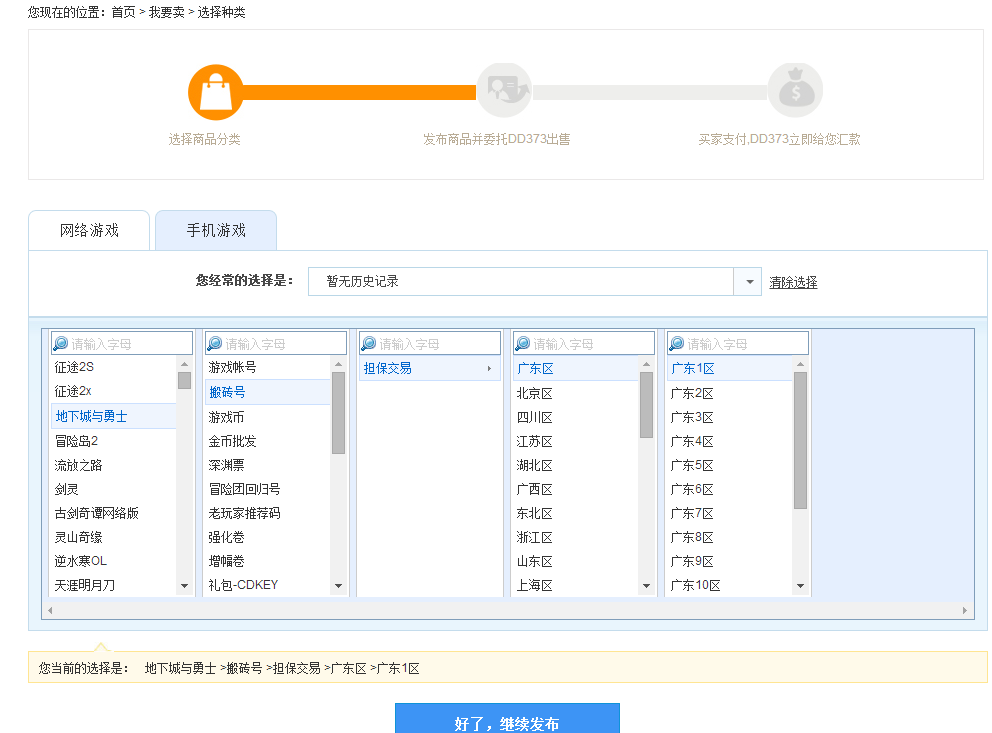
Task: Select 担保交易 trade type
Action: point(430,368)
